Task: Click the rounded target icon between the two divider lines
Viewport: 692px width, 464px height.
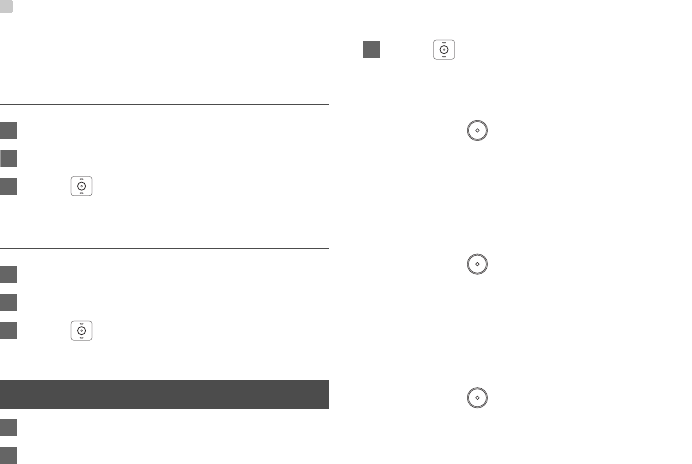Action: pos(81,186)
